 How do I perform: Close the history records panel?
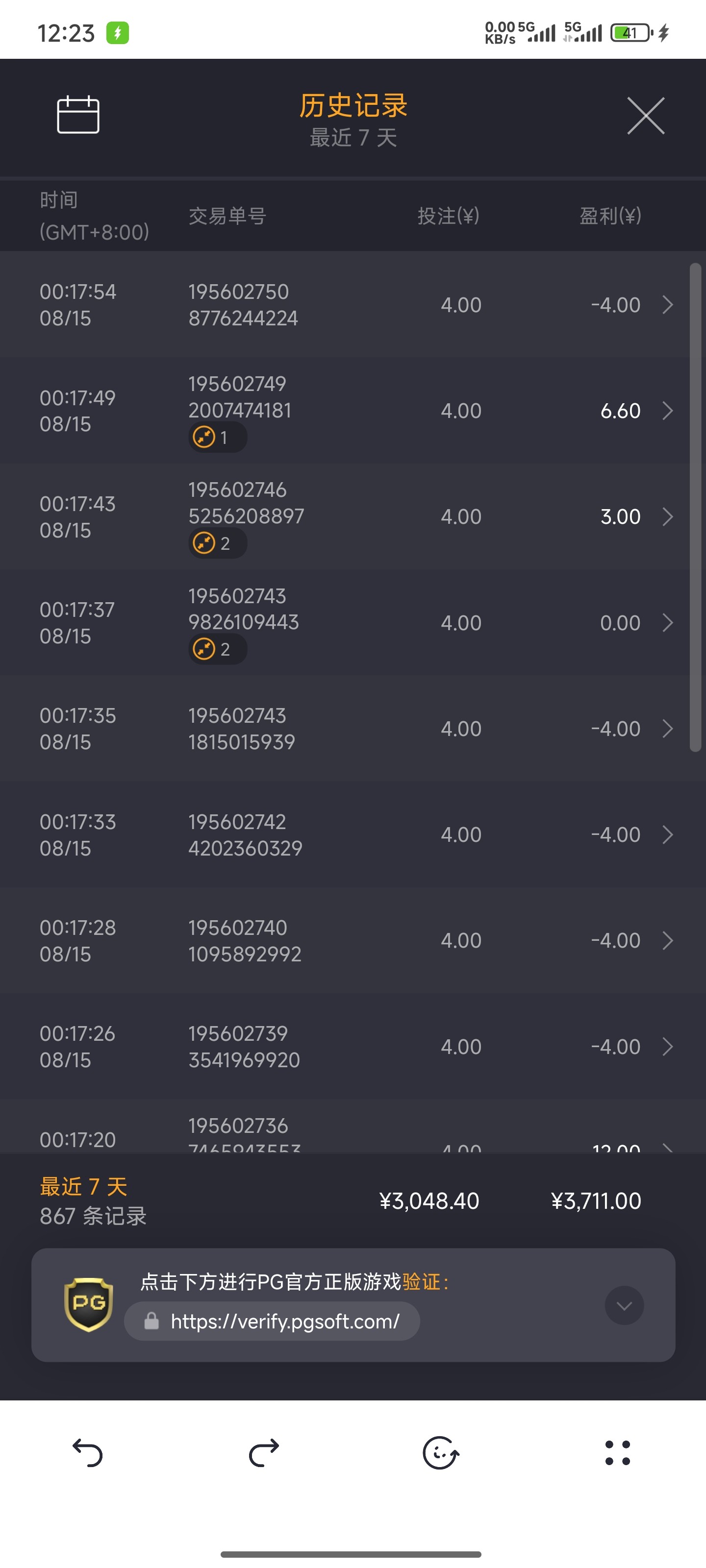(646, 116)
